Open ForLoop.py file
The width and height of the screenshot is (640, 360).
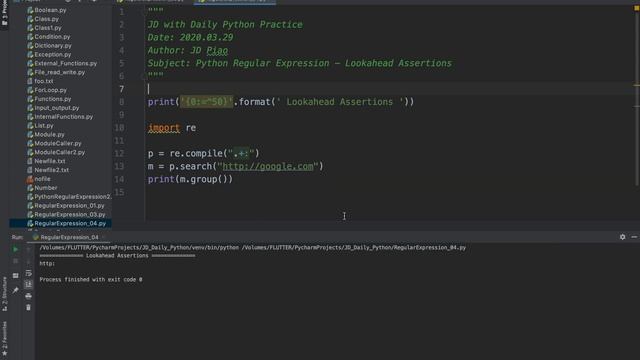(51, 90)
